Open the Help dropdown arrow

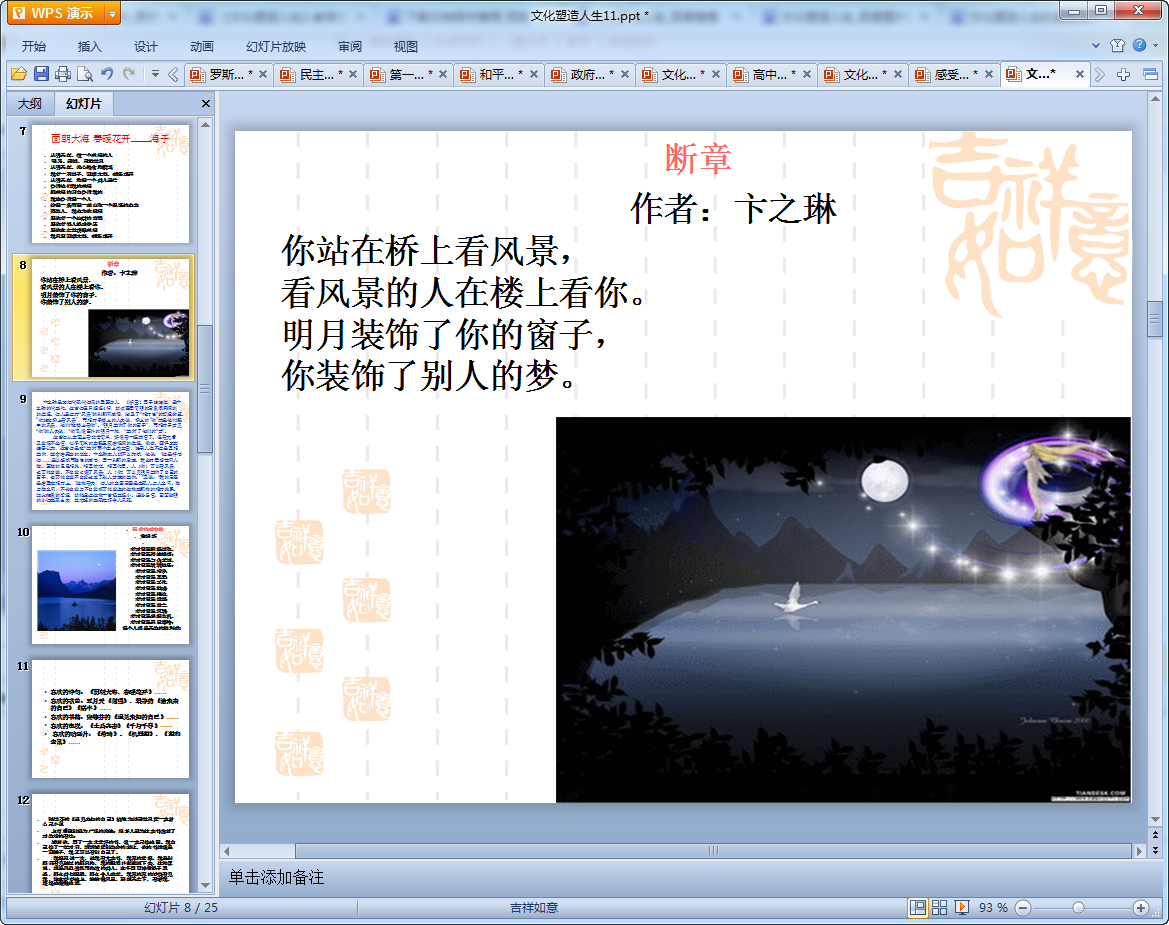click(x=1156, y=45)
